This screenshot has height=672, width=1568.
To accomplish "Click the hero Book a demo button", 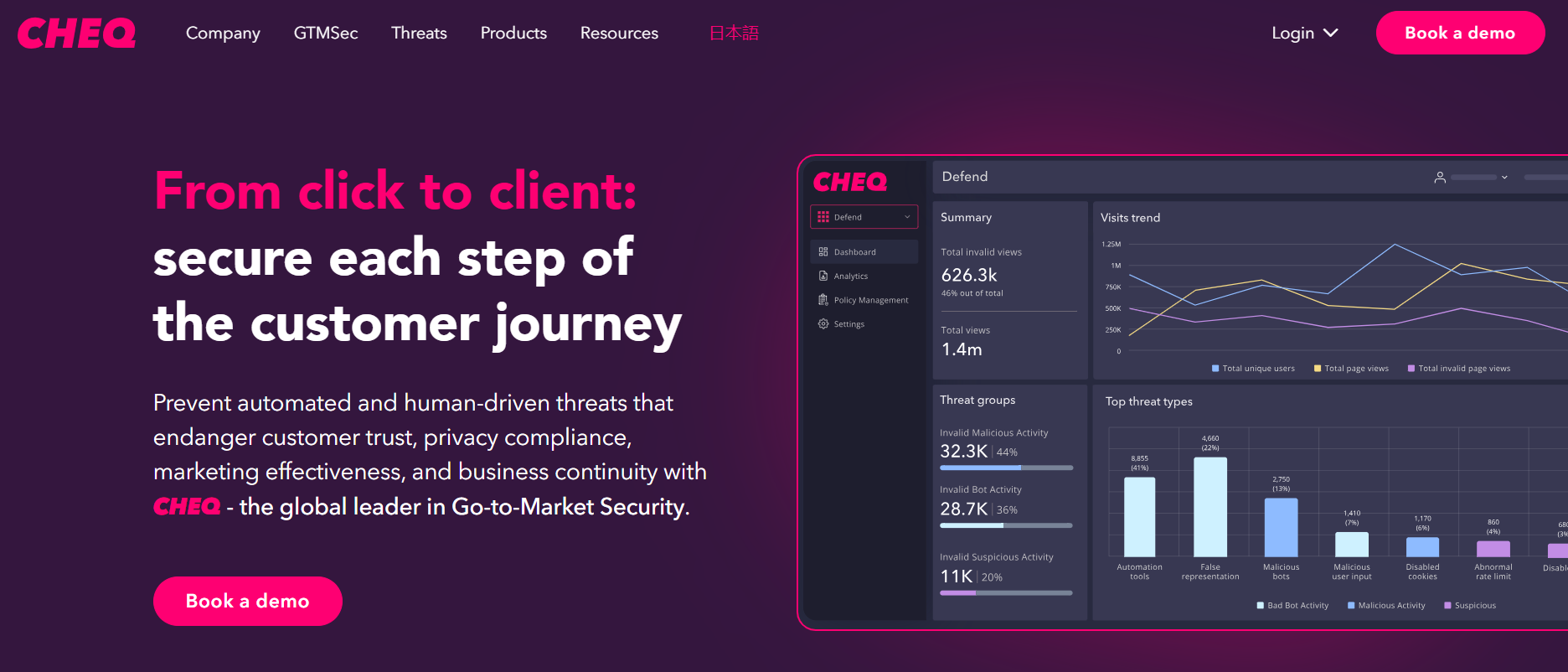I will [248, 601].
